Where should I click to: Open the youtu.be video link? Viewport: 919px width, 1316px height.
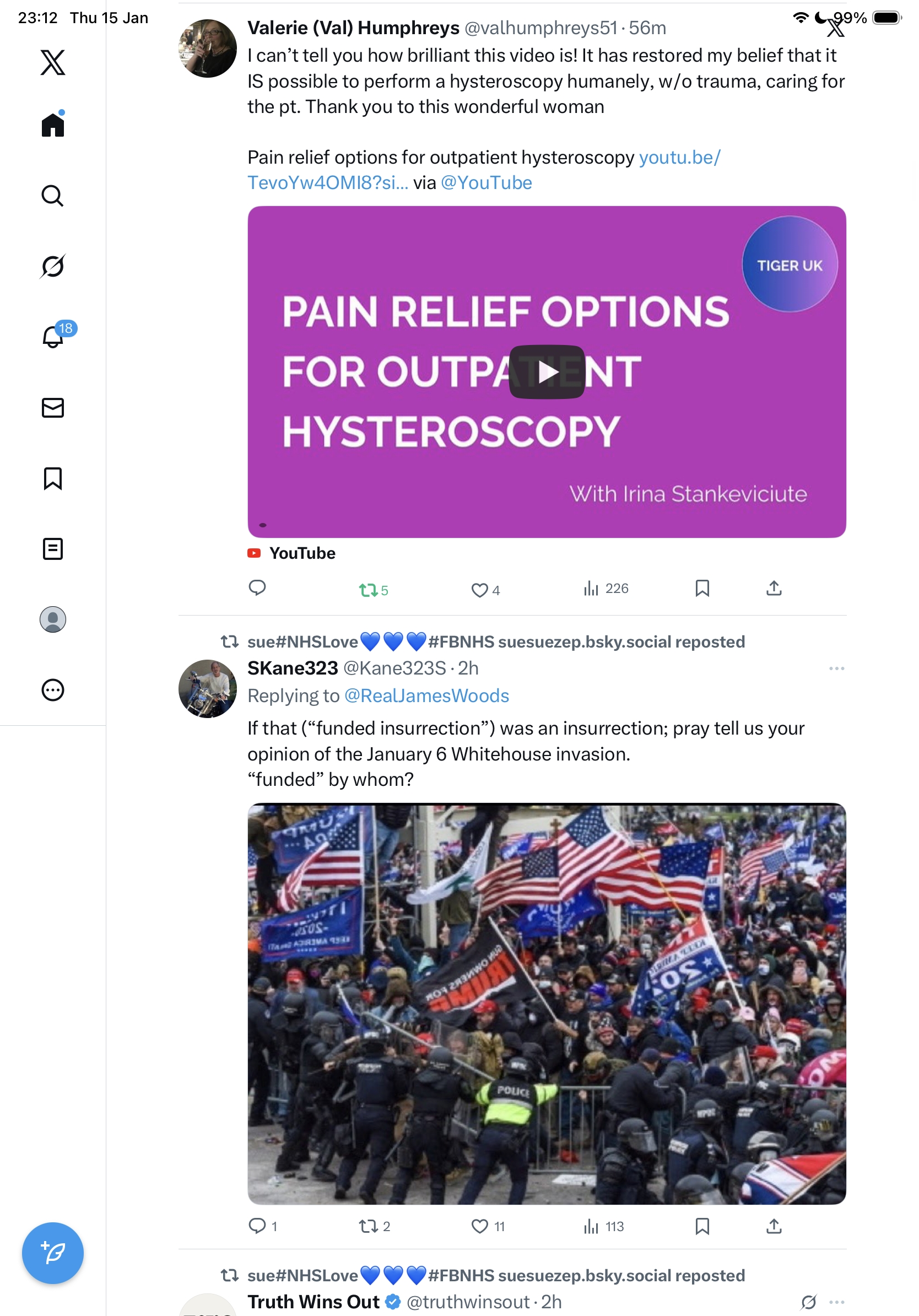[484, 170]
